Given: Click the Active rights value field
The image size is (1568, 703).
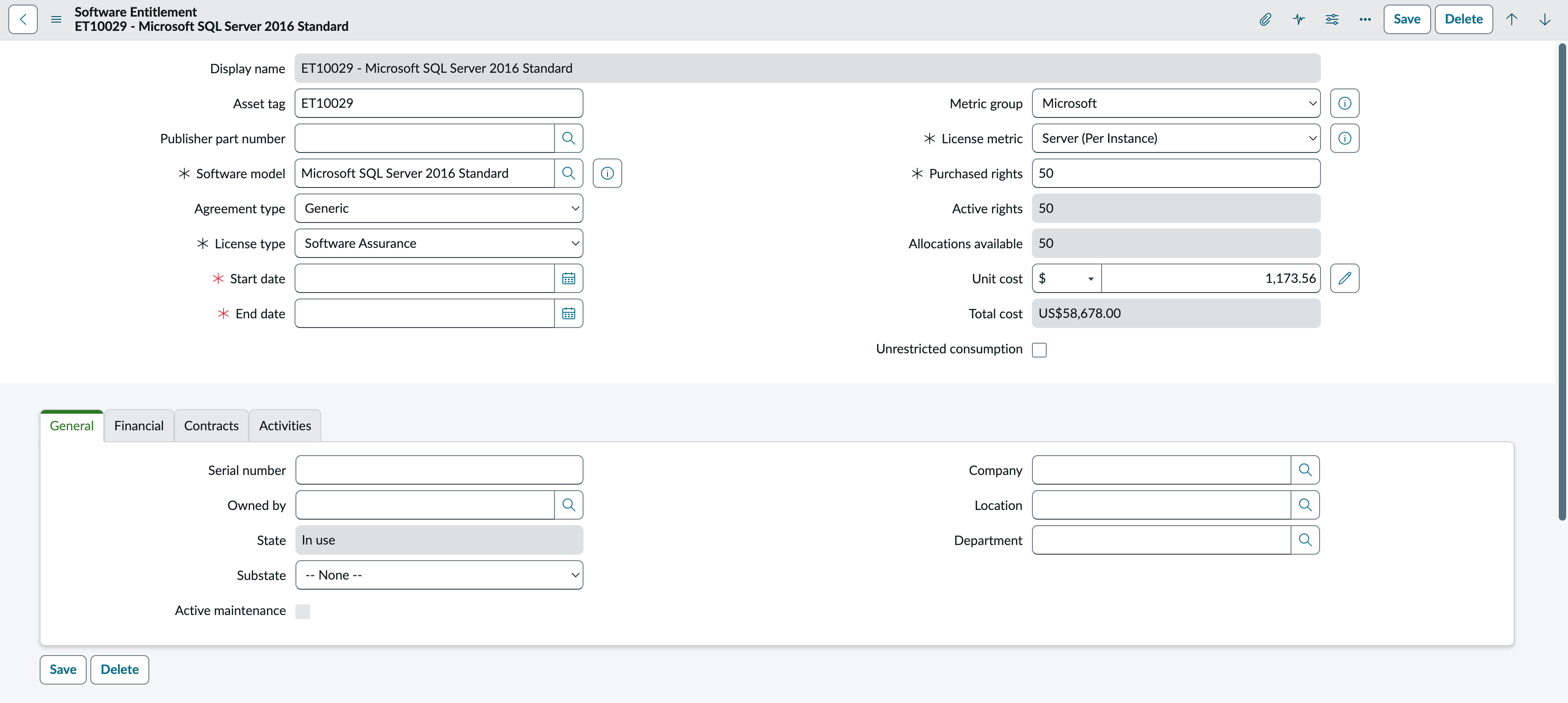Looking at the screenshot, I should click(1176, 208).
